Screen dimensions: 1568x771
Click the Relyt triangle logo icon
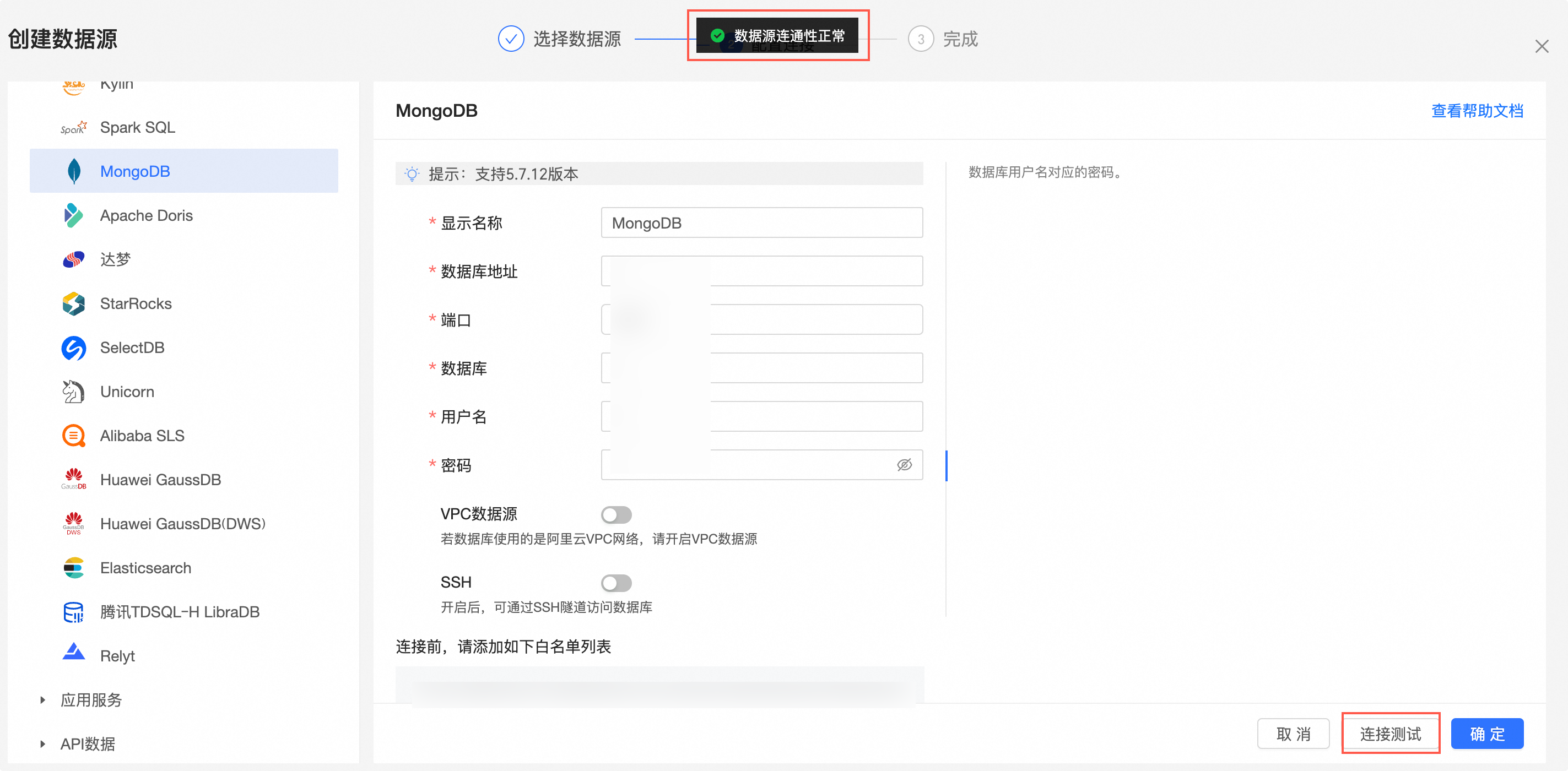(74, 651)
